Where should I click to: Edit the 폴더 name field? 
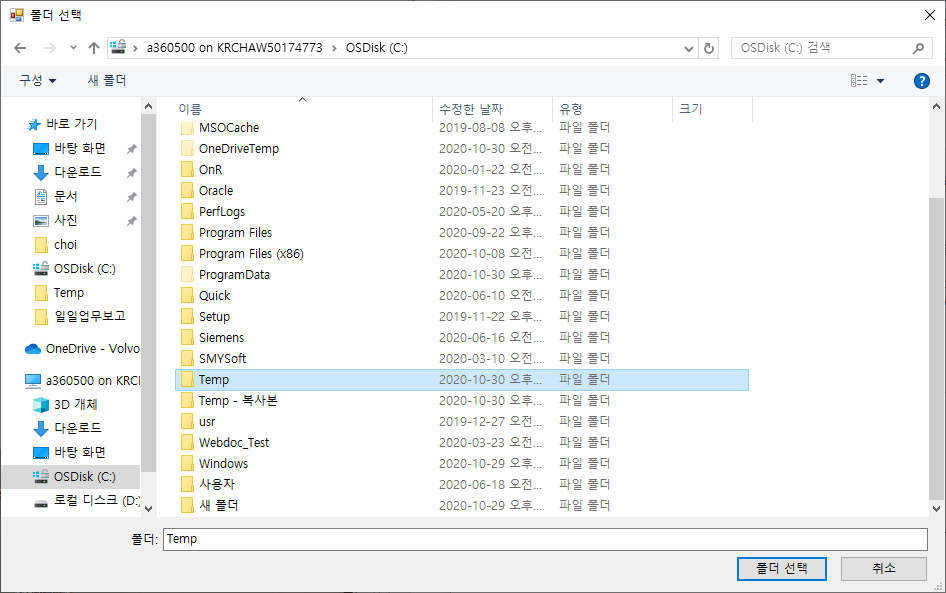[x=545, y=539]
